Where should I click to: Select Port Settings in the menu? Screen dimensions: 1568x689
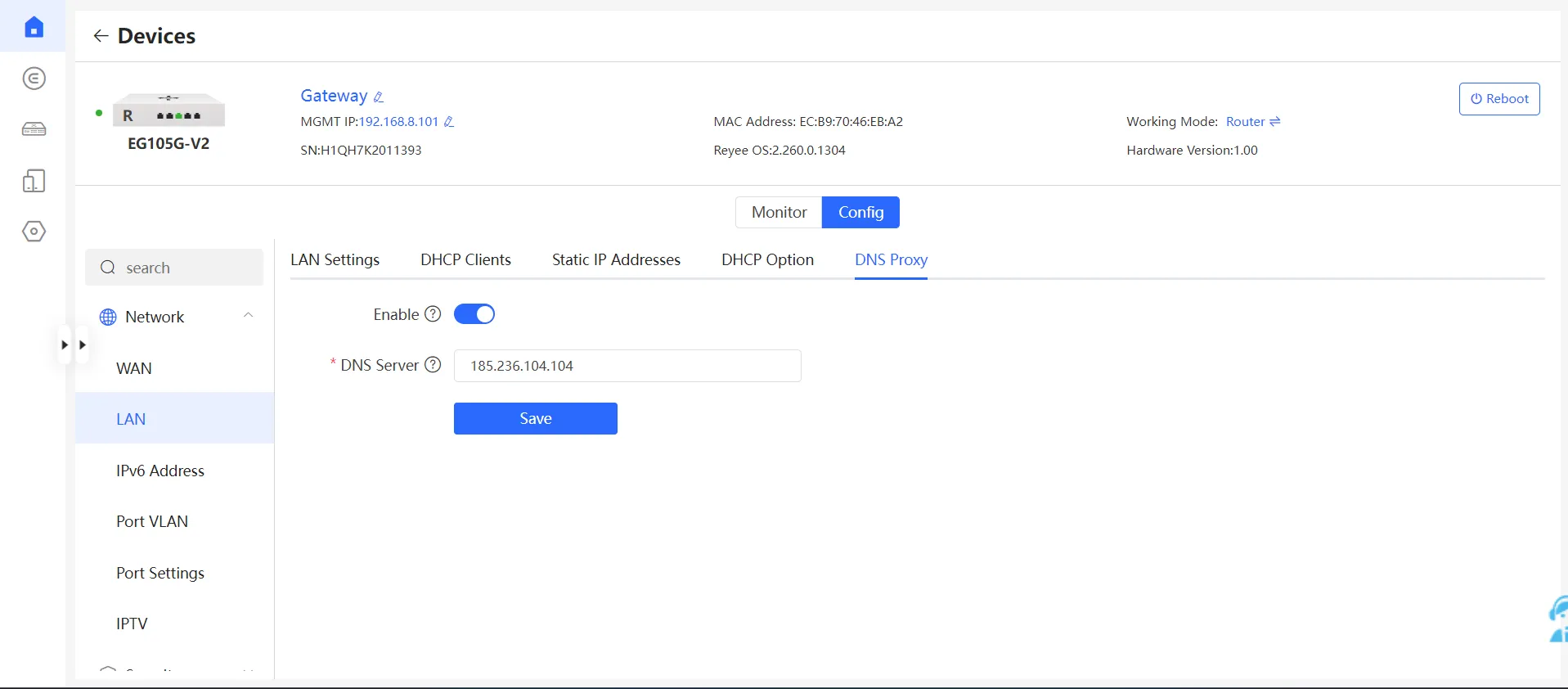point(174,573)
